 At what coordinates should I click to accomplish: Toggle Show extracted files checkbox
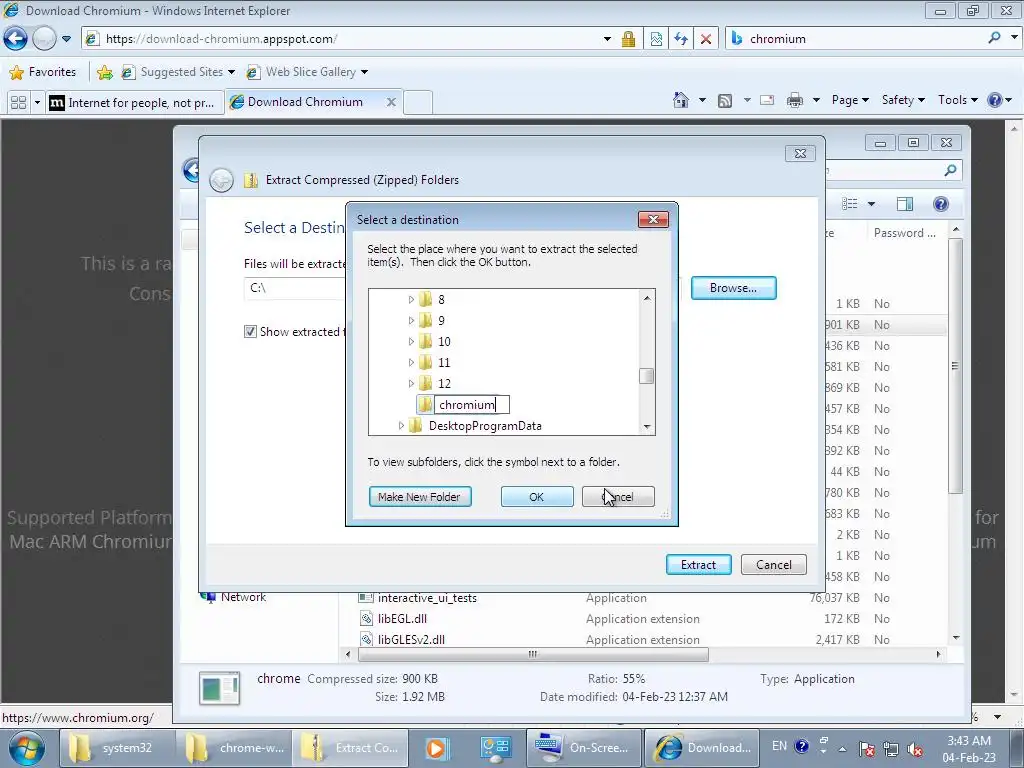pos(250,332)
